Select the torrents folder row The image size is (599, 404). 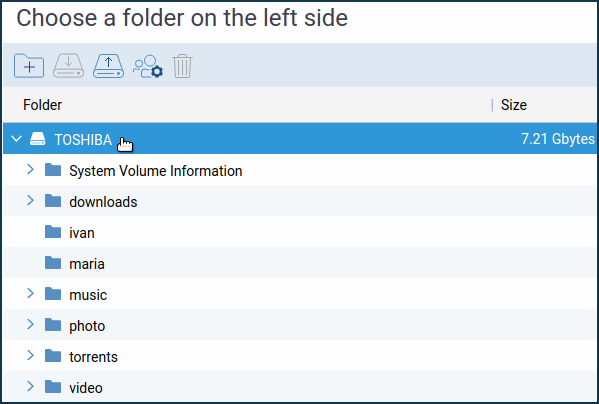300,356
